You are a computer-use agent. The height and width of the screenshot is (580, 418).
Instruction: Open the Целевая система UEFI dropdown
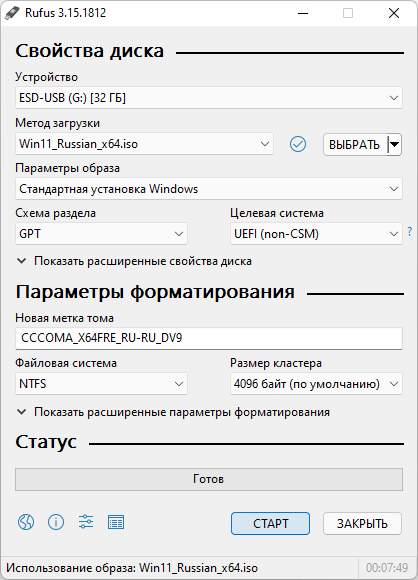pyautogui.click(x=316, y=234)
